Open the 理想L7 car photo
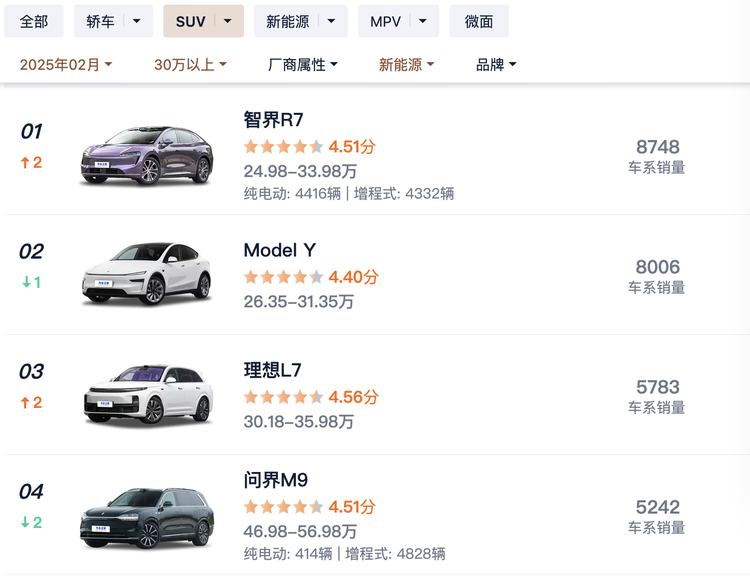This screenshot has height=587, width=750. 147,394
